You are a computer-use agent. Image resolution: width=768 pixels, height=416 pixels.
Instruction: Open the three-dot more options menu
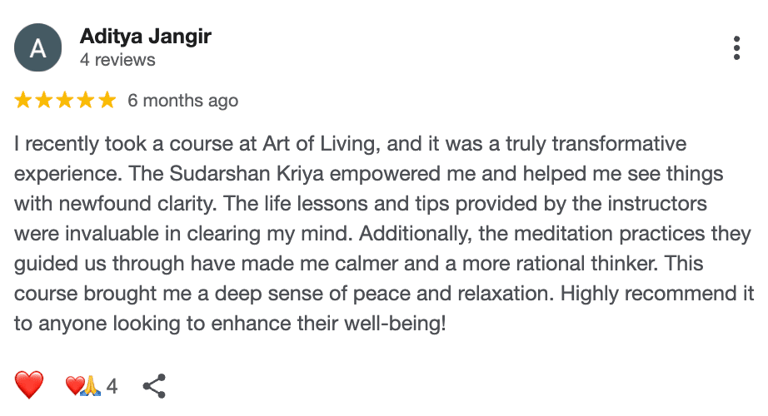(736, 48)
